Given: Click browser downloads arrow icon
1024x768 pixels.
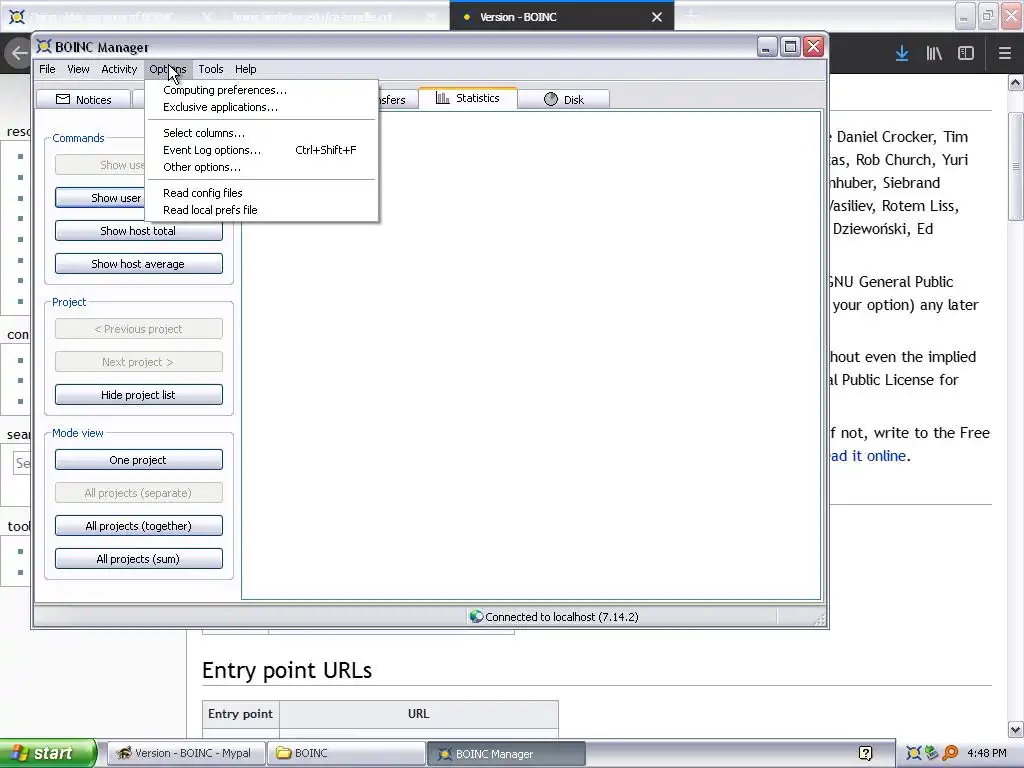Looking at the screenshot, I should pyautogui.click(x=902, y=54).
